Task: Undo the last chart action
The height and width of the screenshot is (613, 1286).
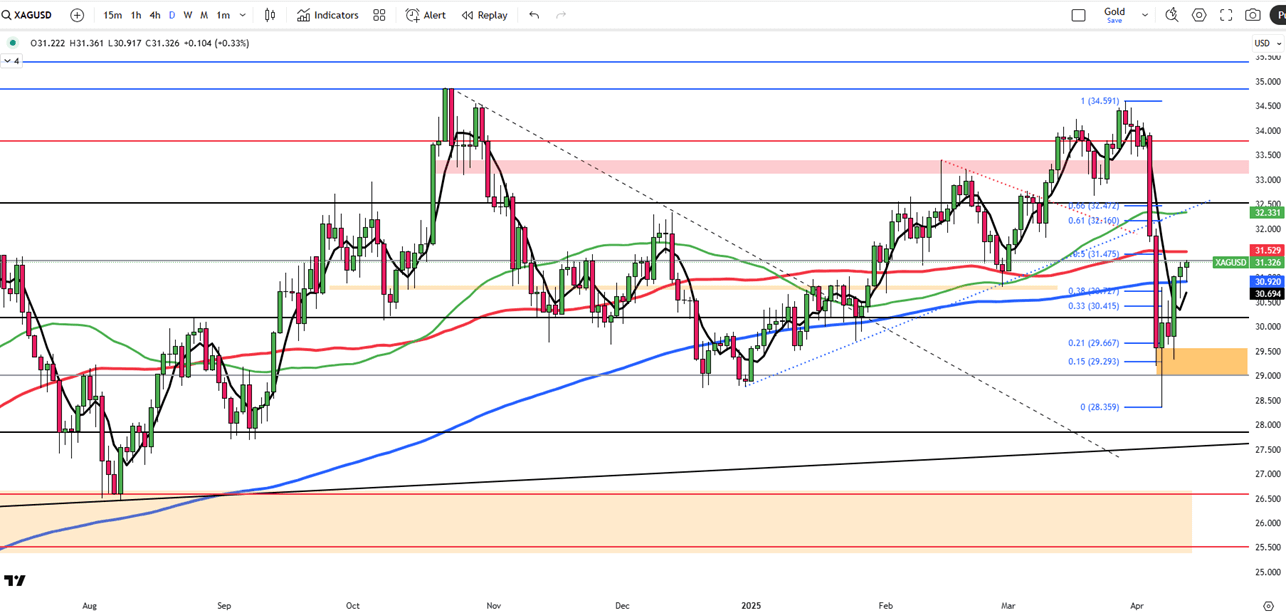Action: (x=534, y=15)
